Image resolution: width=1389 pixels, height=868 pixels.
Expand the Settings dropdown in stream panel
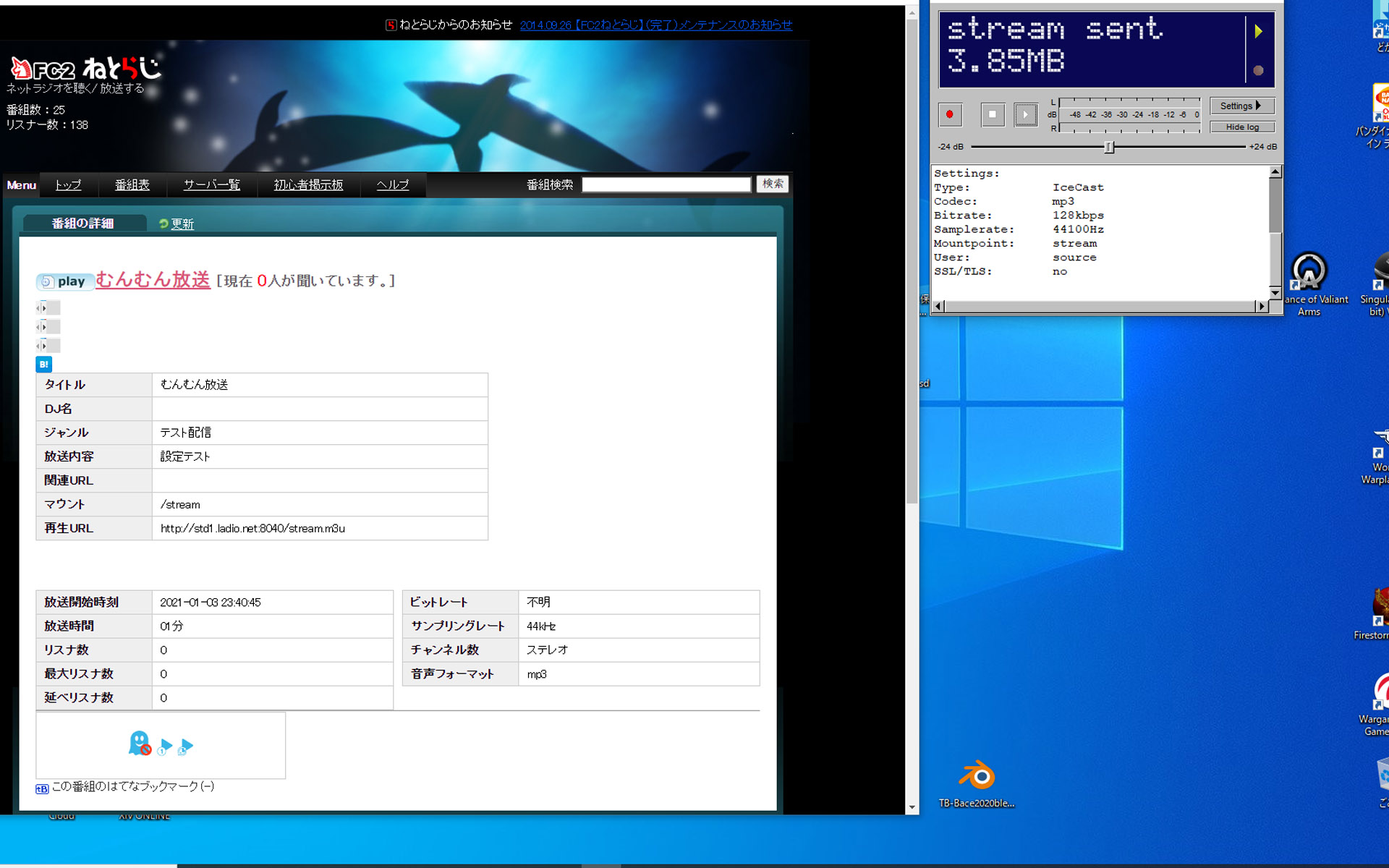click(1239, 106)
